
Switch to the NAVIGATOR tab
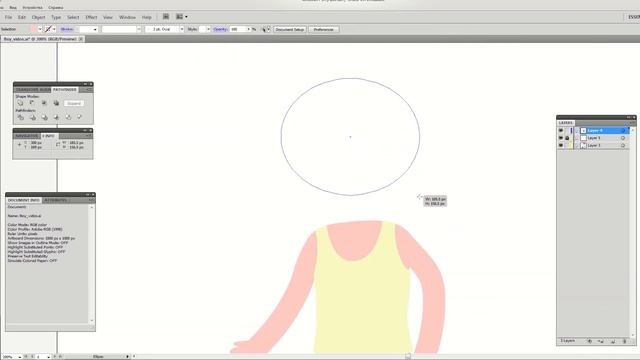[x=27, y=136]
